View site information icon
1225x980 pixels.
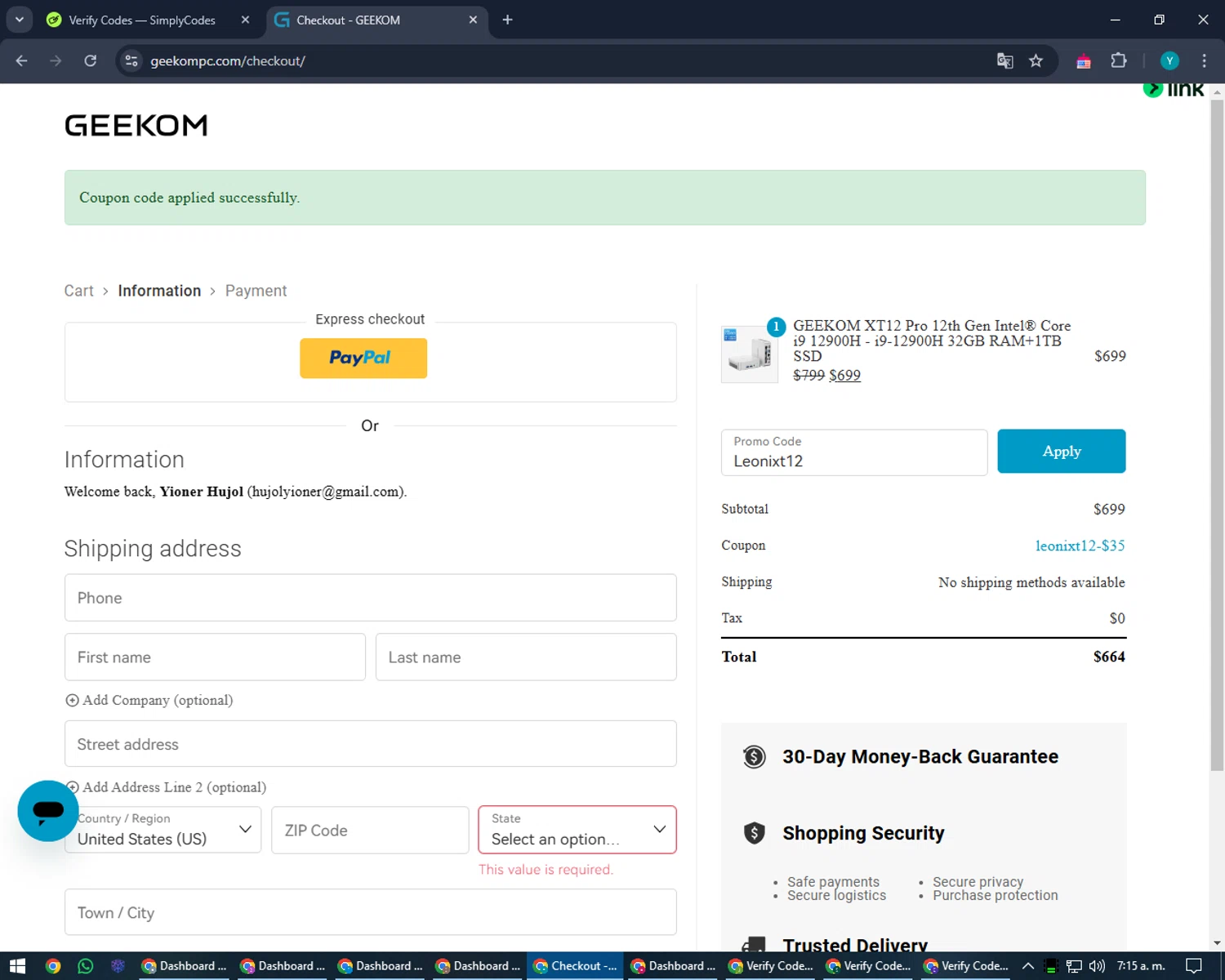point(131,60)
